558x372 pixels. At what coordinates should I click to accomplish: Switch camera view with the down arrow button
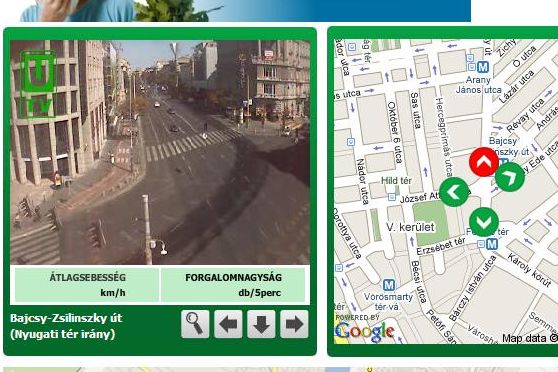click(261, 324)
